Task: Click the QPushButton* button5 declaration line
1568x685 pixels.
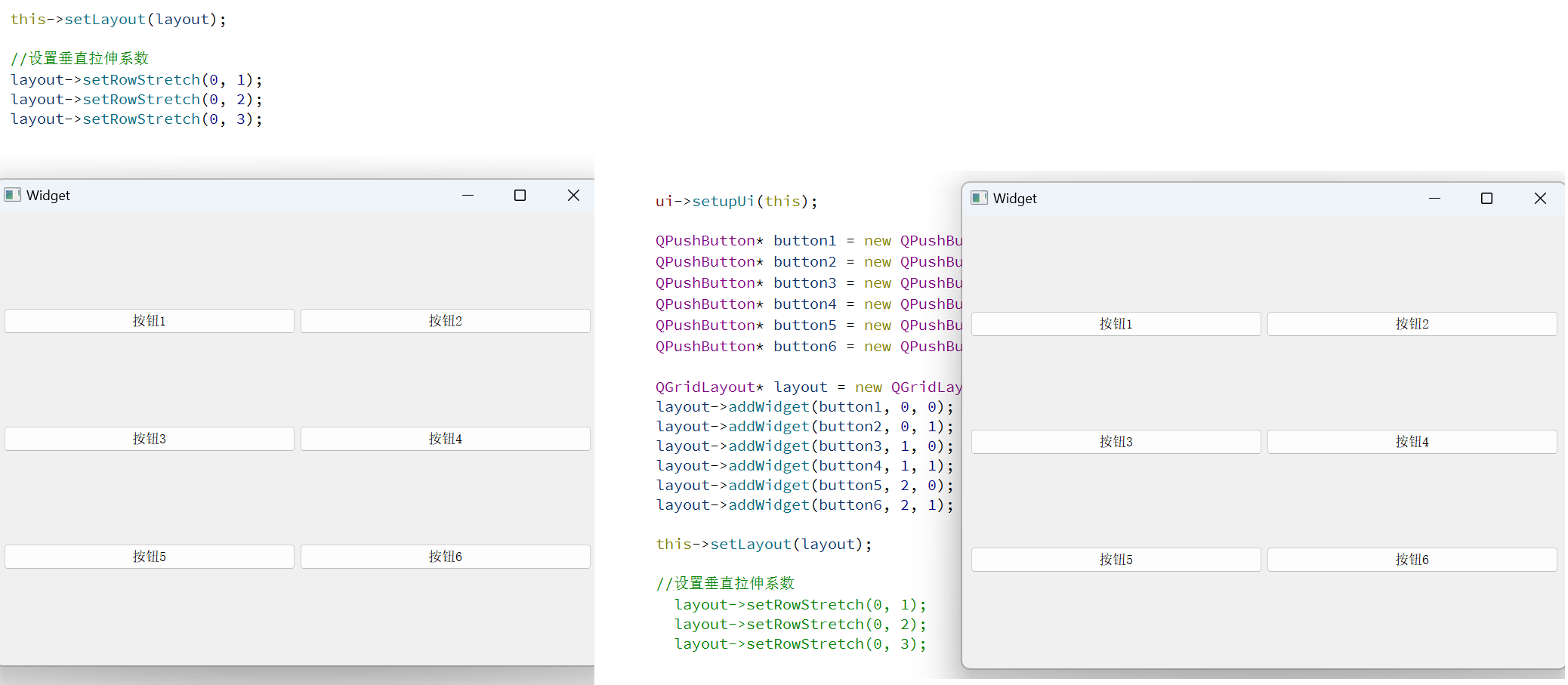Action: (809, 325)
